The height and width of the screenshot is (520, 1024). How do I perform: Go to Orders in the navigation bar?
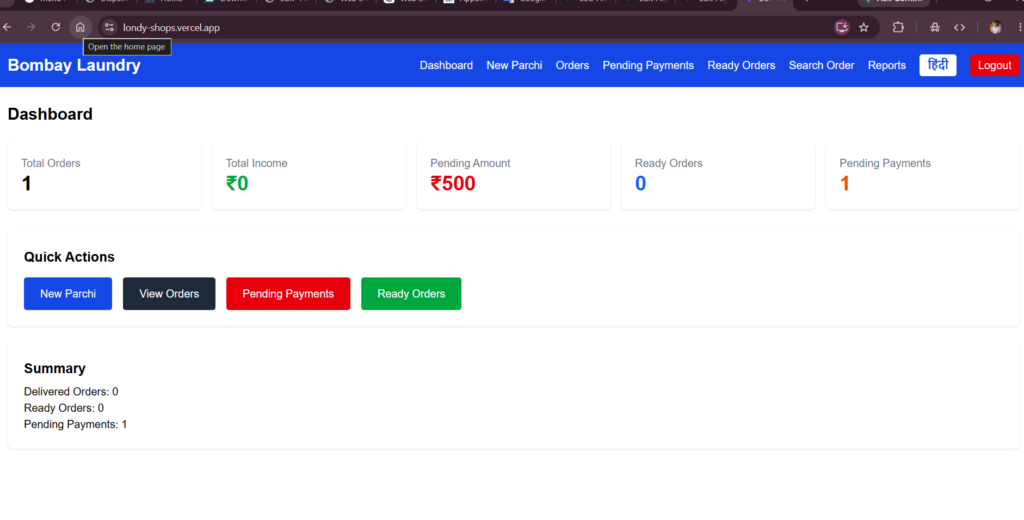tap(572, 65)
